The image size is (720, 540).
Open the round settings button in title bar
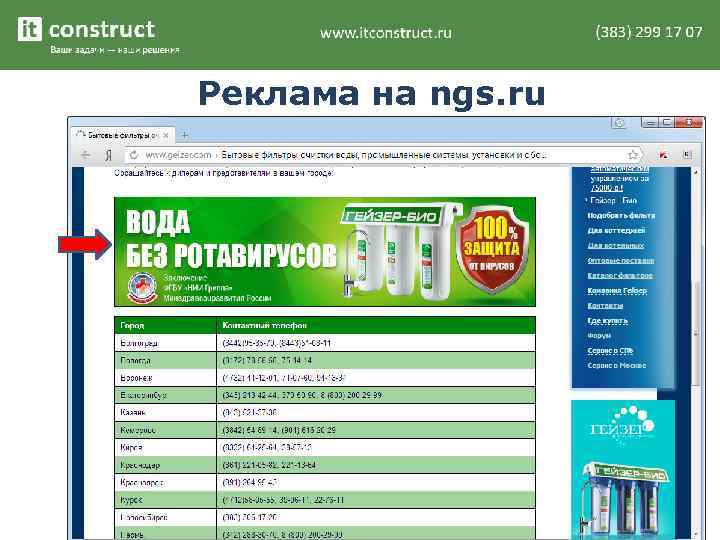click(x=619, y=123)
